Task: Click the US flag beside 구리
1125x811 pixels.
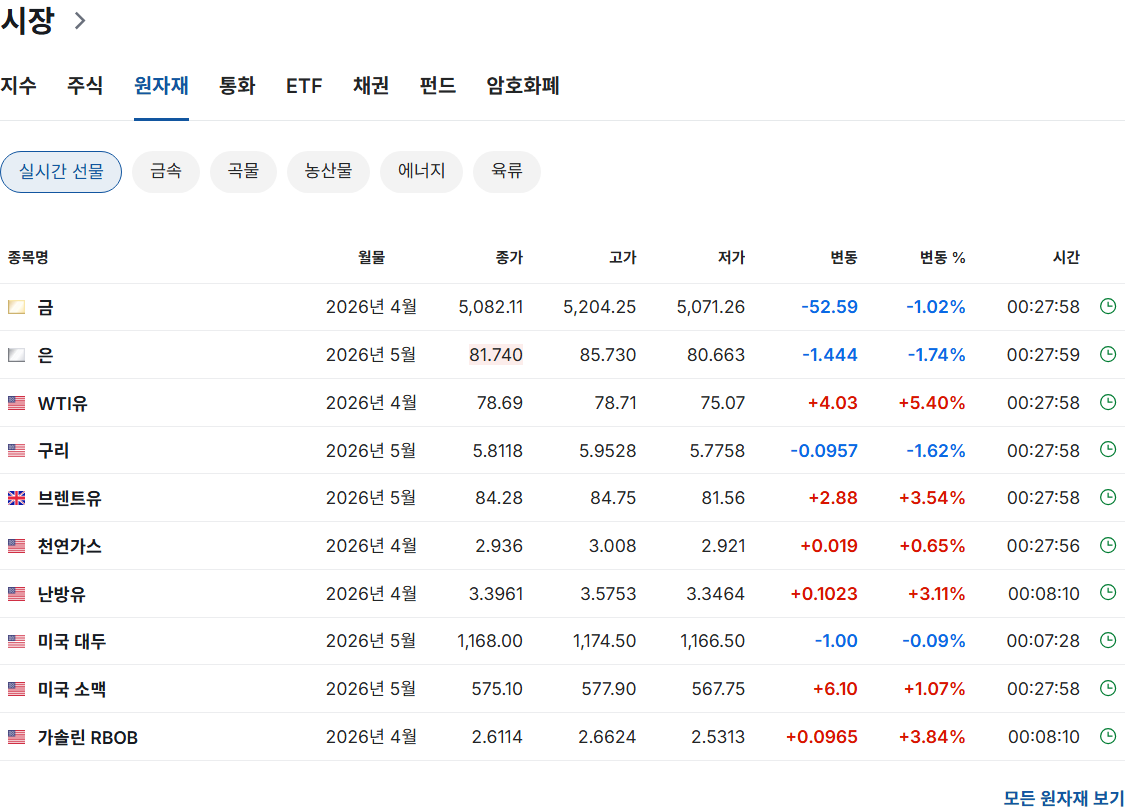Action: point(17,450)
